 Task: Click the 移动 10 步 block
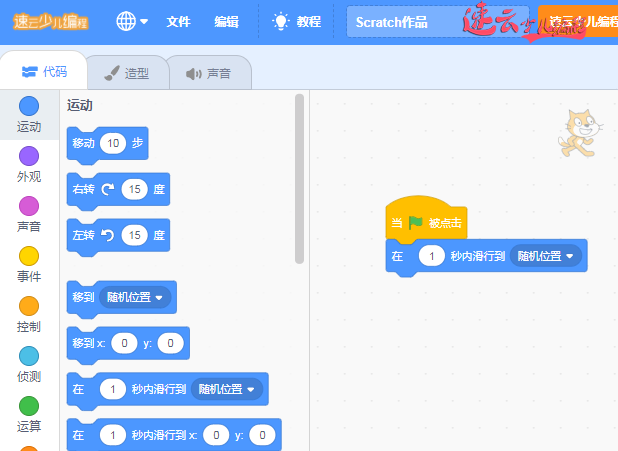(107, 144)
